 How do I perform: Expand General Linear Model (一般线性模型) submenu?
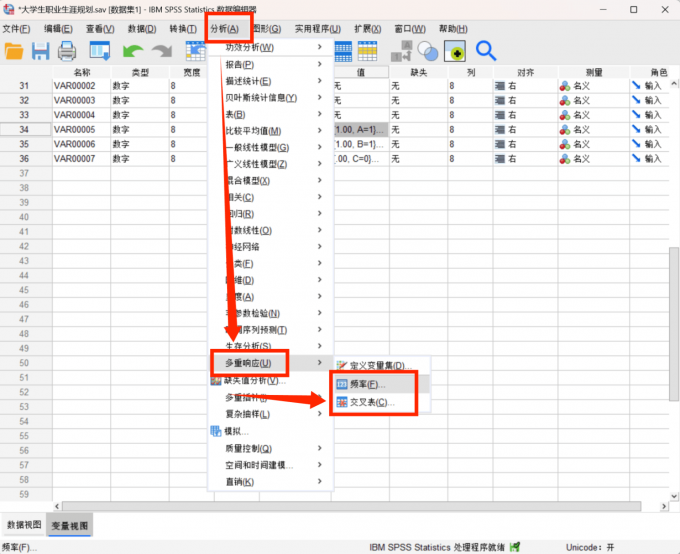271,148
